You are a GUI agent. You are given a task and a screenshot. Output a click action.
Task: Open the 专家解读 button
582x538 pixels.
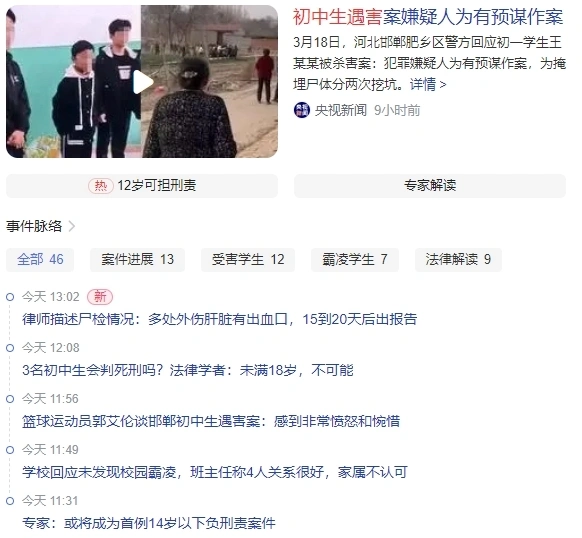[x=430, y=186]
